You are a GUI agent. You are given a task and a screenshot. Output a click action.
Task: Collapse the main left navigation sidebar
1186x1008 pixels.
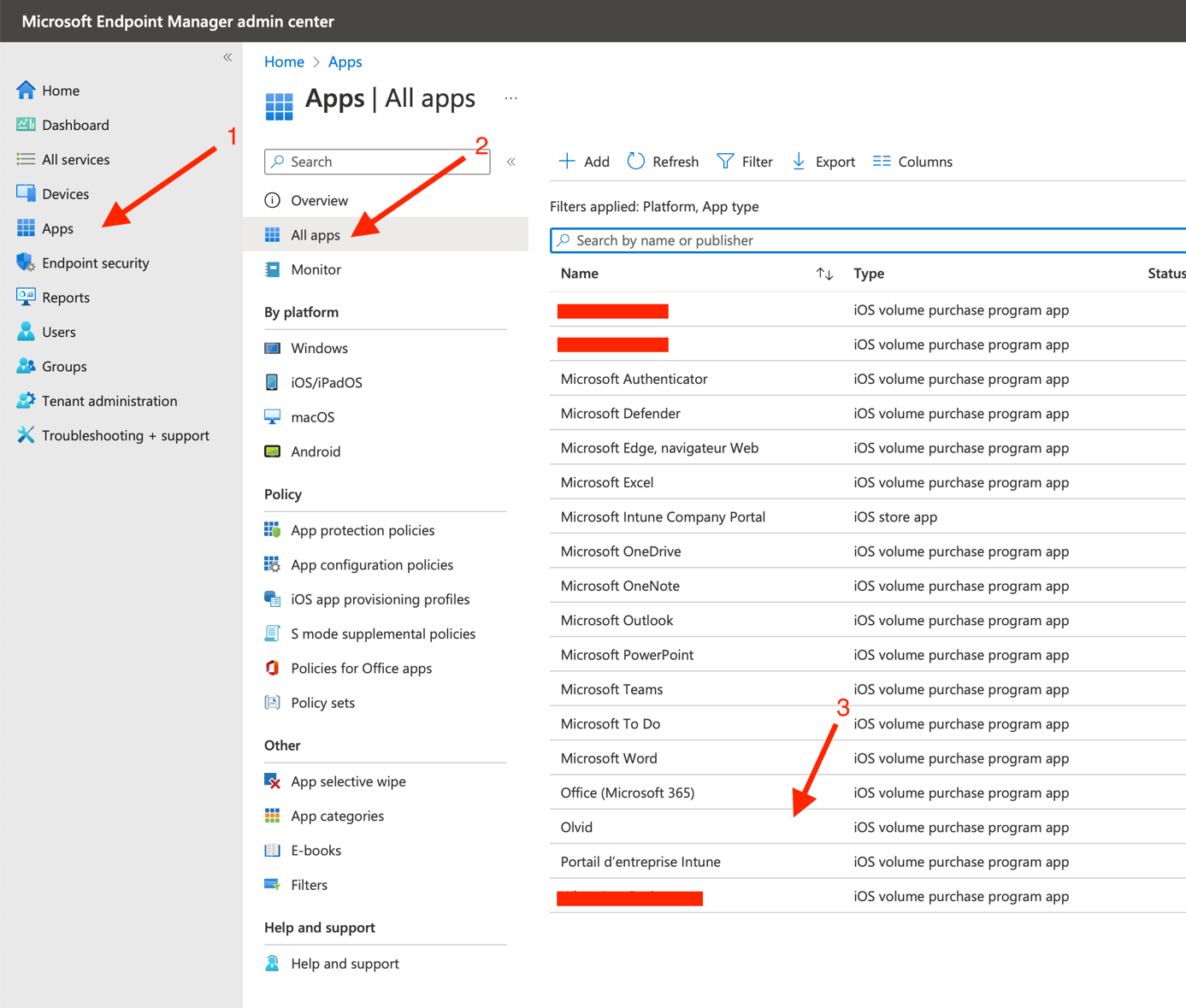[227, 57]
